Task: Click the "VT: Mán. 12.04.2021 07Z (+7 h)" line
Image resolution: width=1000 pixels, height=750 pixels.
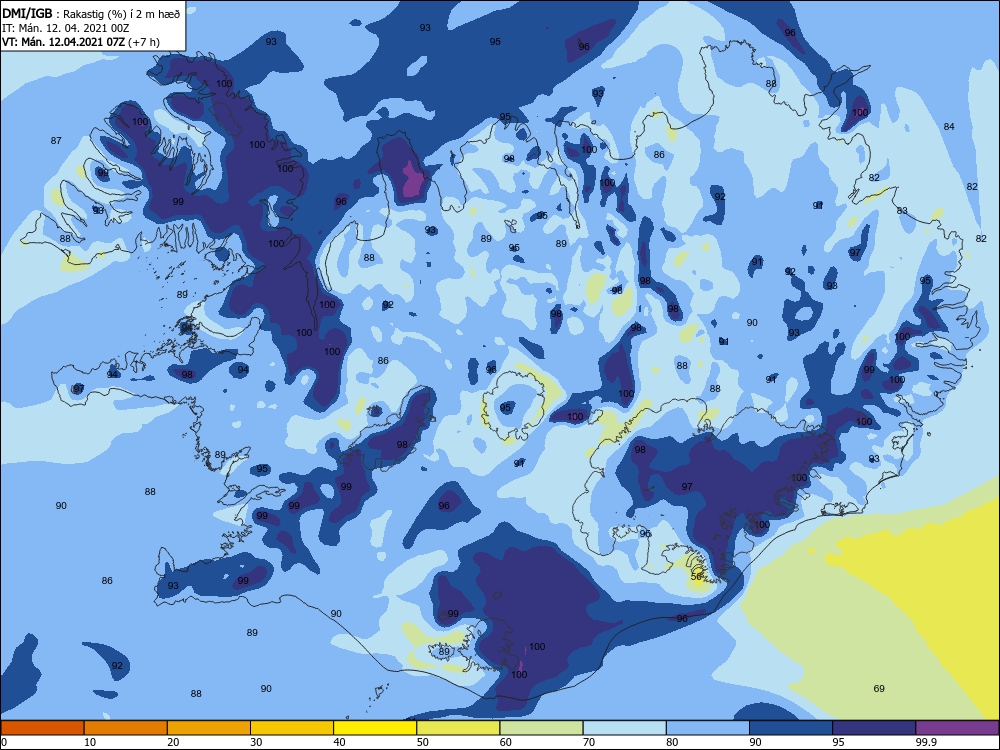Action: tap(81, 42)
